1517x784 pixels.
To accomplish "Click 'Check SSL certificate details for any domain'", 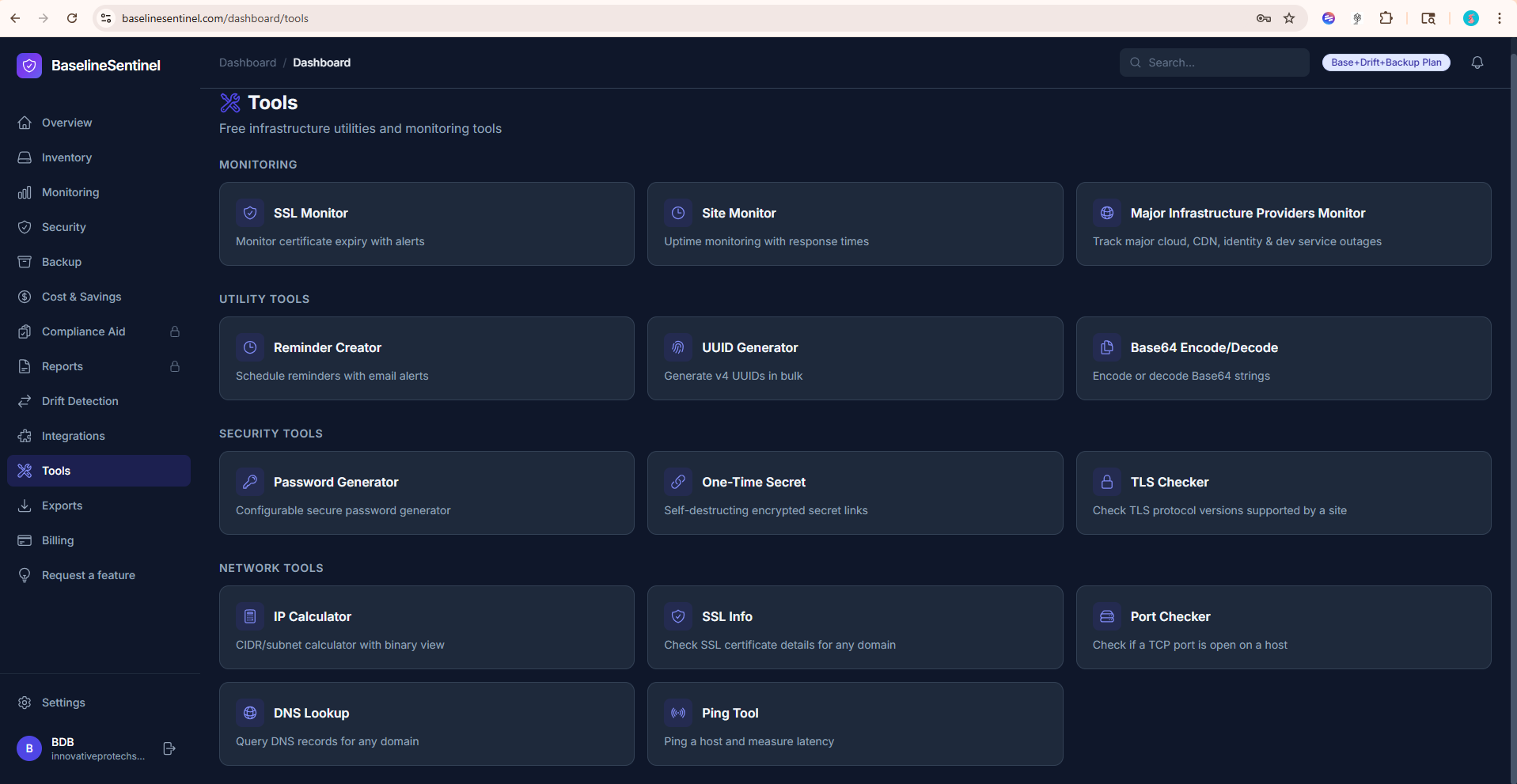I will [780, 645].
